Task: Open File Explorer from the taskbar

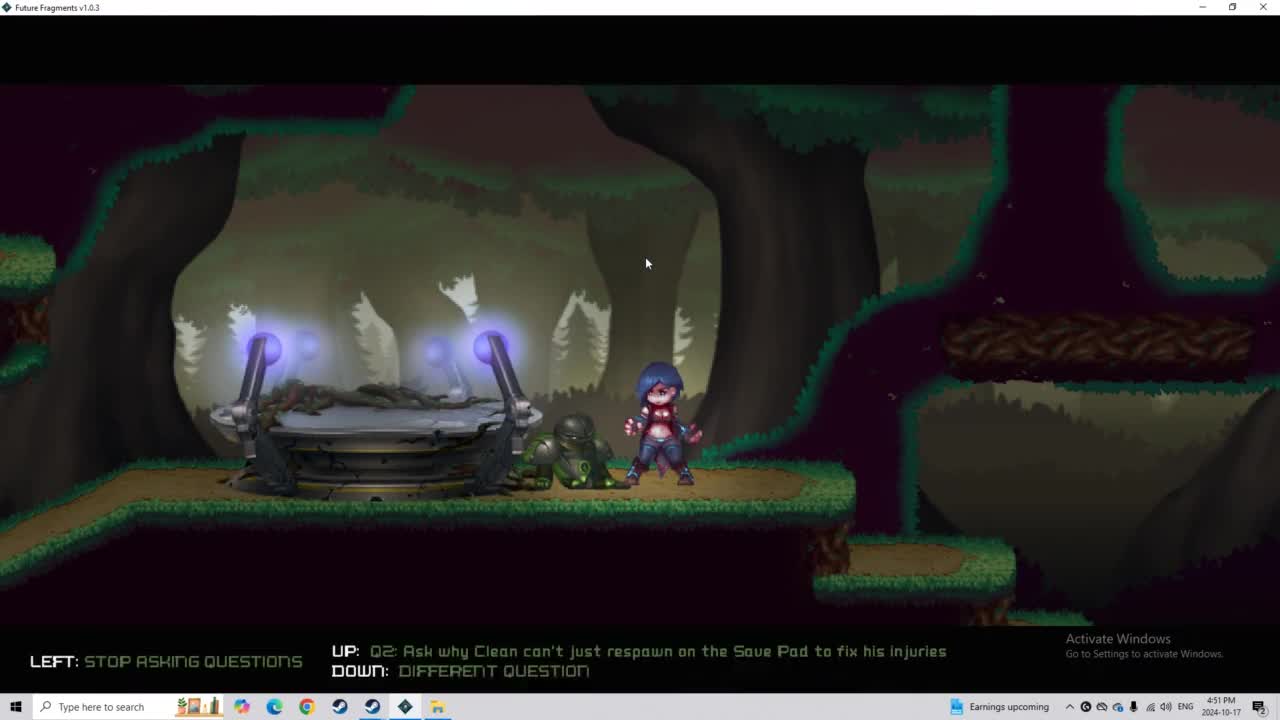Action: (x=437, y=707)
